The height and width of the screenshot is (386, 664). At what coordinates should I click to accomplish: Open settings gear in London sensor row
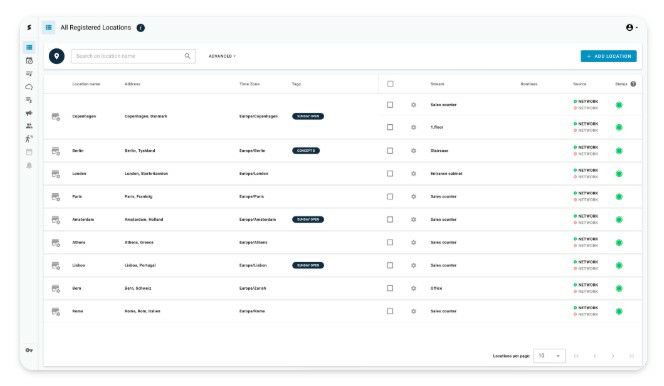click(x=413, y=174)
